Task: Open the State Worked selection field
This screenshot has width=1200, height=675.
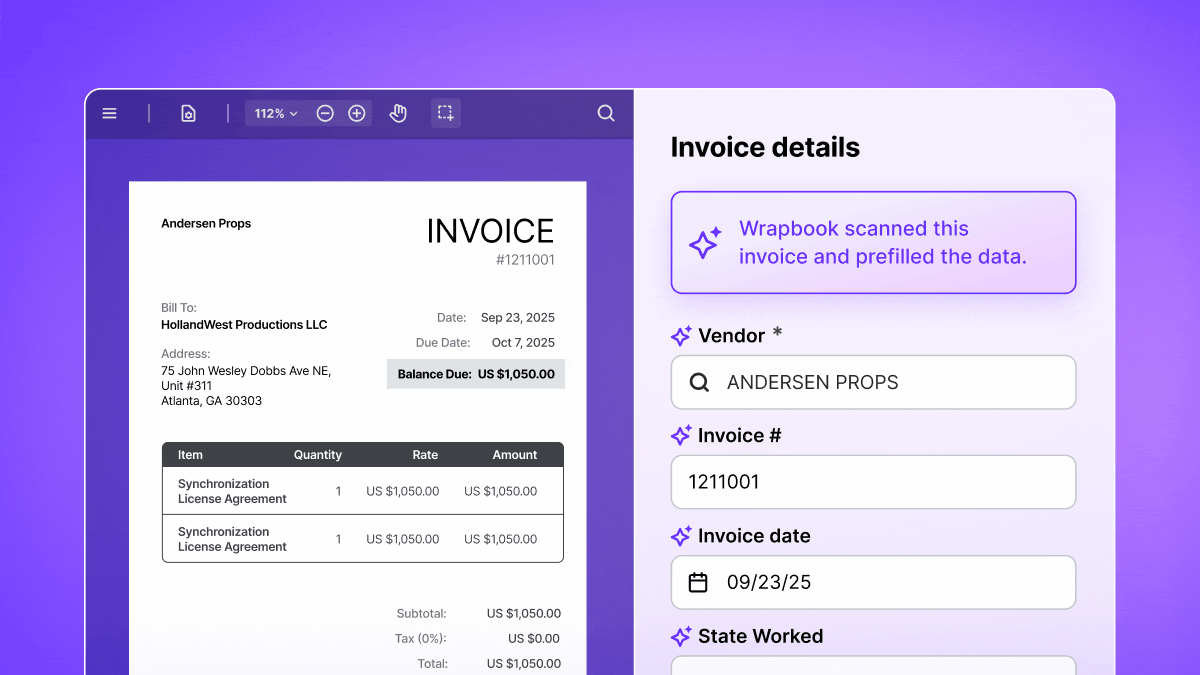Action: (x=873, y=668)
